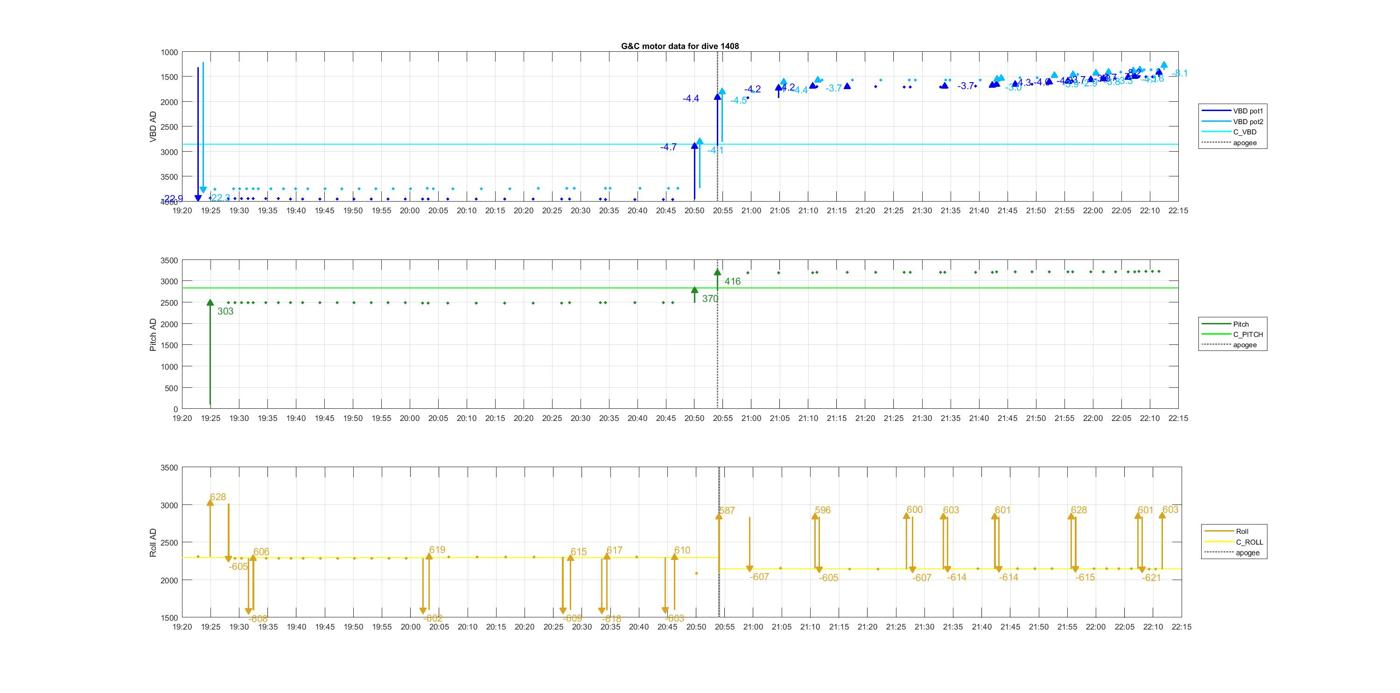Click the title "G&C motor data for dive 1408"
1400x693 pixels.
tap(680, 46)
